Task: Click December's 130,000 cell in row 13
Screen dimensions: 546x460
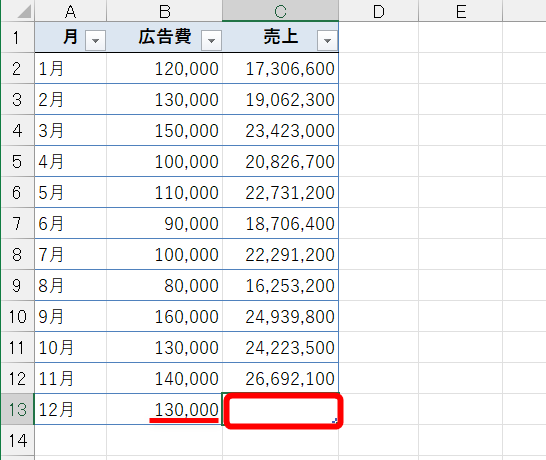Action: (165, 409)
